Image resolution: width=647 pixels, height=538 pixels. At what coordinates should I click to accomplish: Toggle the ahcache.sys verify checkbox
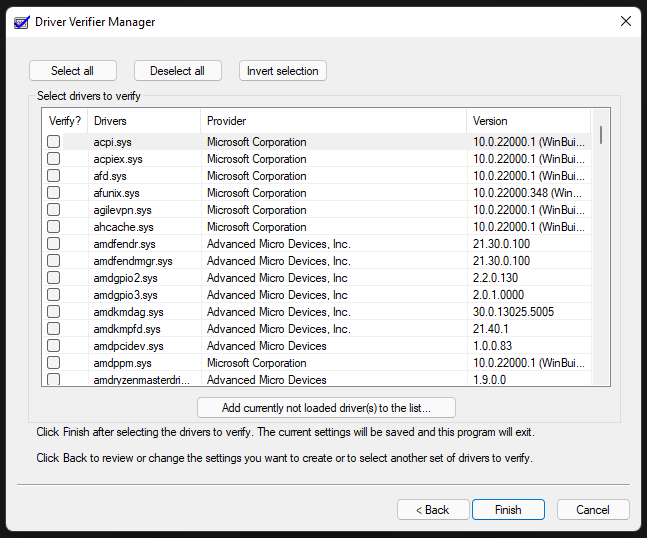coord(54,227)
